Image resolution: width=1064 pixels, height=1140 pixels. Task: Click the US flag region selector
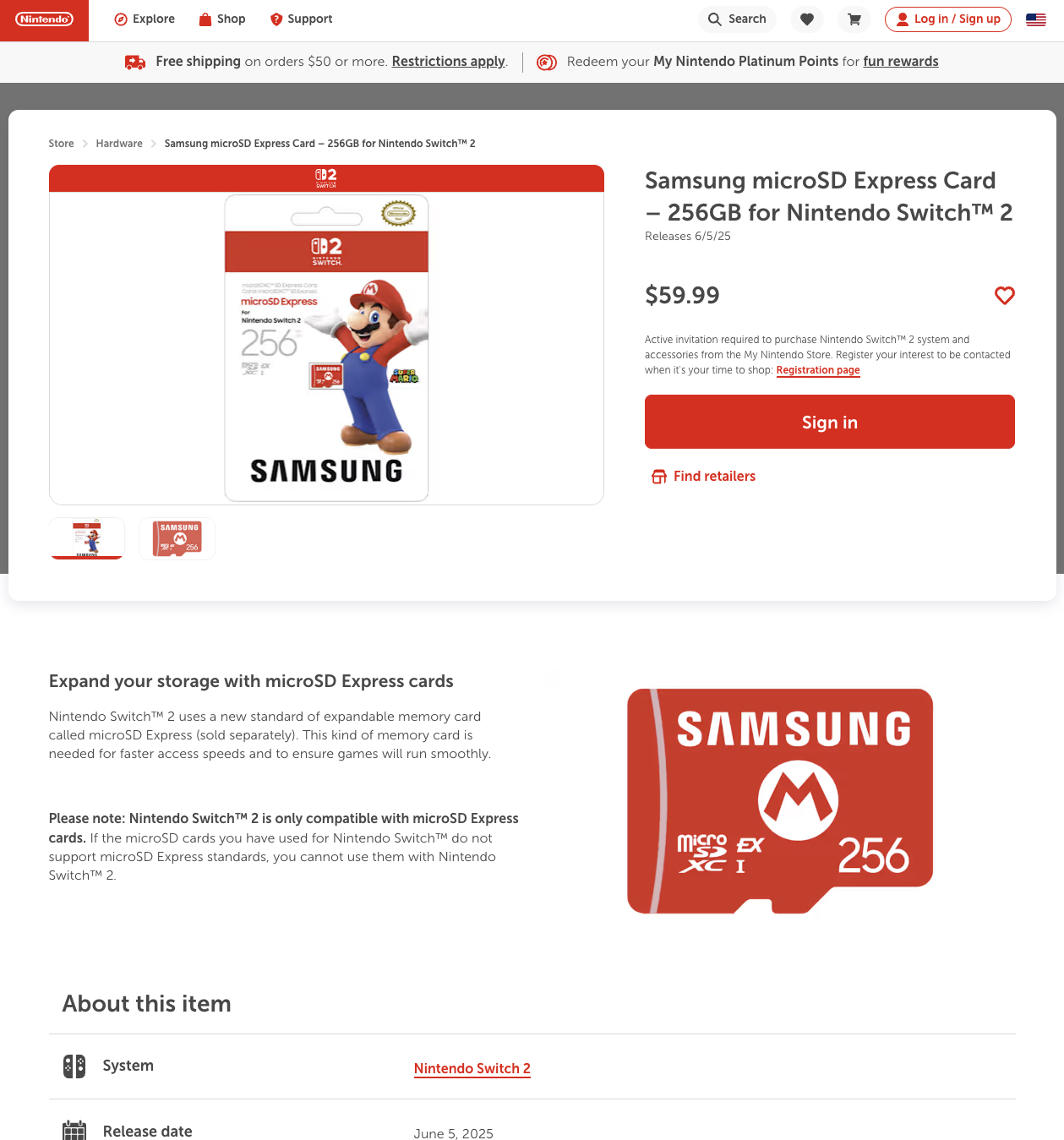pos(1035,19)
